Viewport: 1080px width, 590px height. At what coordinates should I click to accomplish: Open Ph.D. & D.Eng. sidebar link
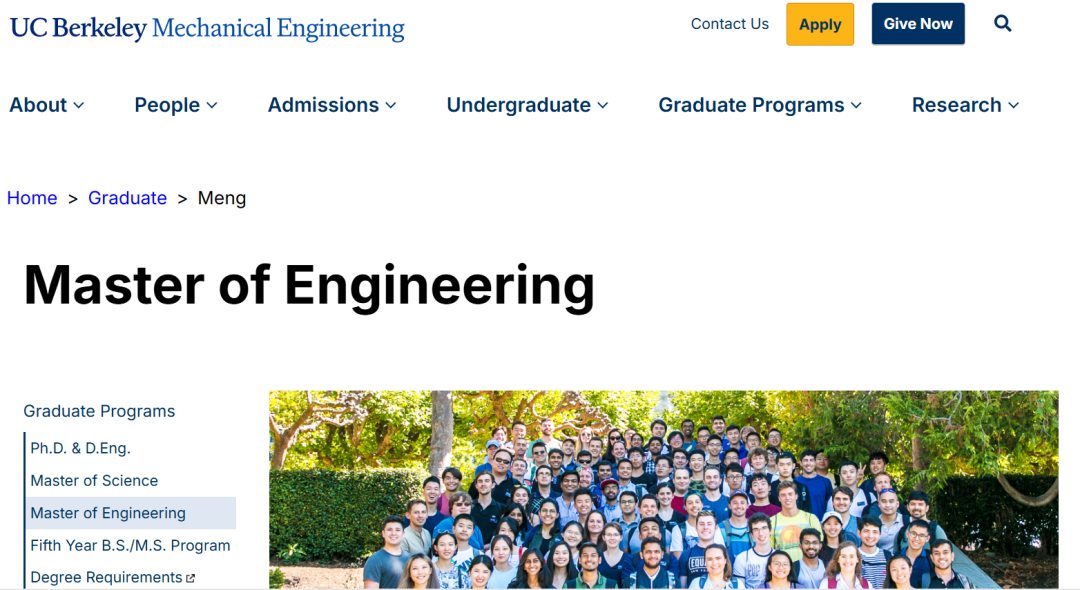point(81,448)
